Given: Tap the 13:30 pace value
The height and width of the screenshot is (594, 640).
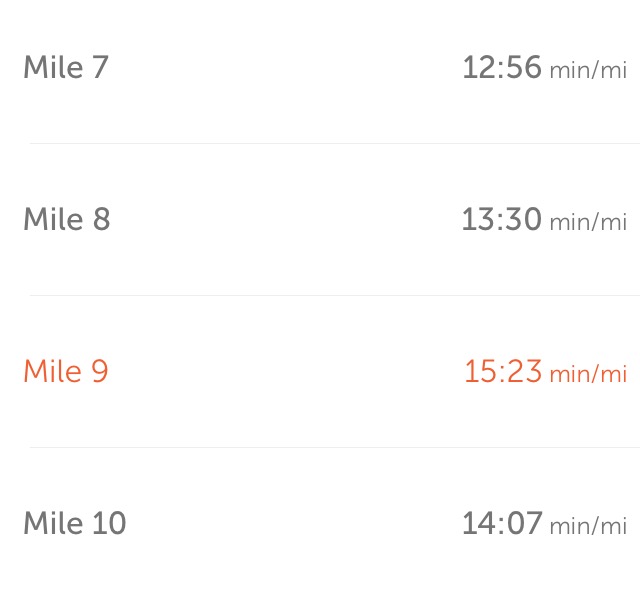Looking at the screenshot, I should pos(502,219).
